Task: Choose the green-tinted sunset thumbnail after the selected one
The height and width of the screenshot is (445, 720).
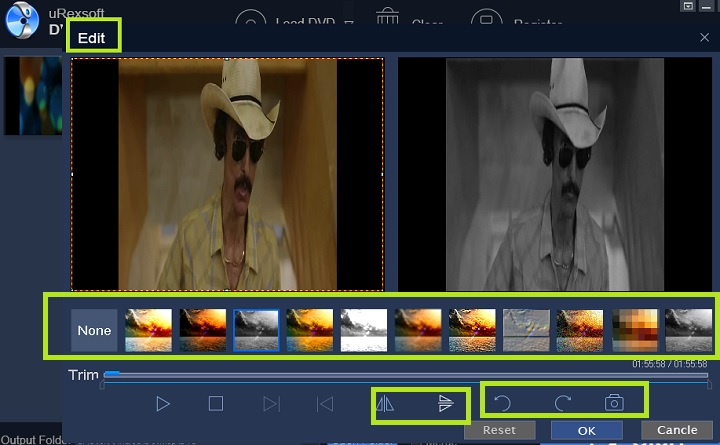Action: coord(310,330)
